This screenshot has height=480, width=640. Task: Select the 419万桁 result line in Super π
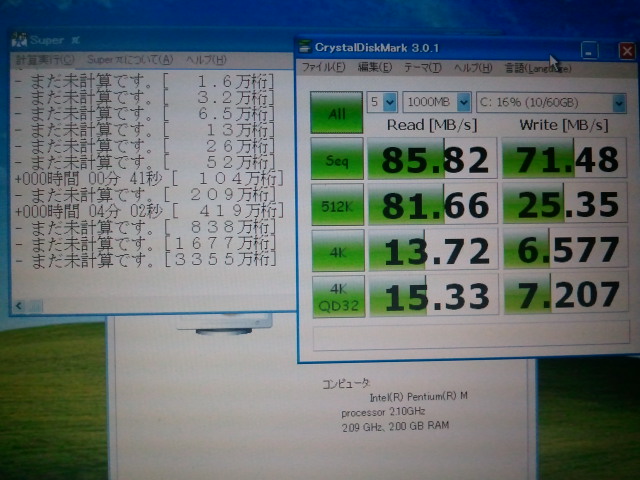pyautogui.click(x=149, y=211)
